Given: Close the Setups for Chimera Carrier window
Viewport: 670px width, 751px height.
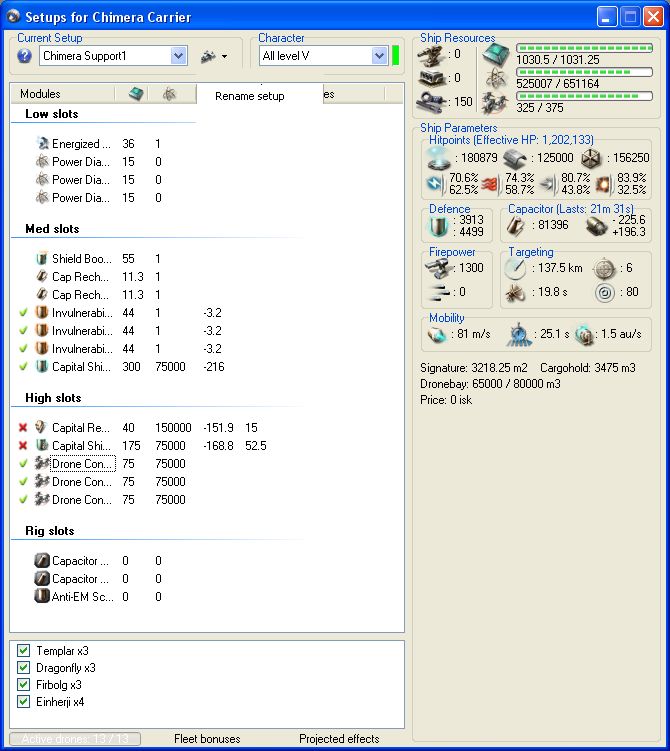Looking at the screenshot, I should 653,17.
